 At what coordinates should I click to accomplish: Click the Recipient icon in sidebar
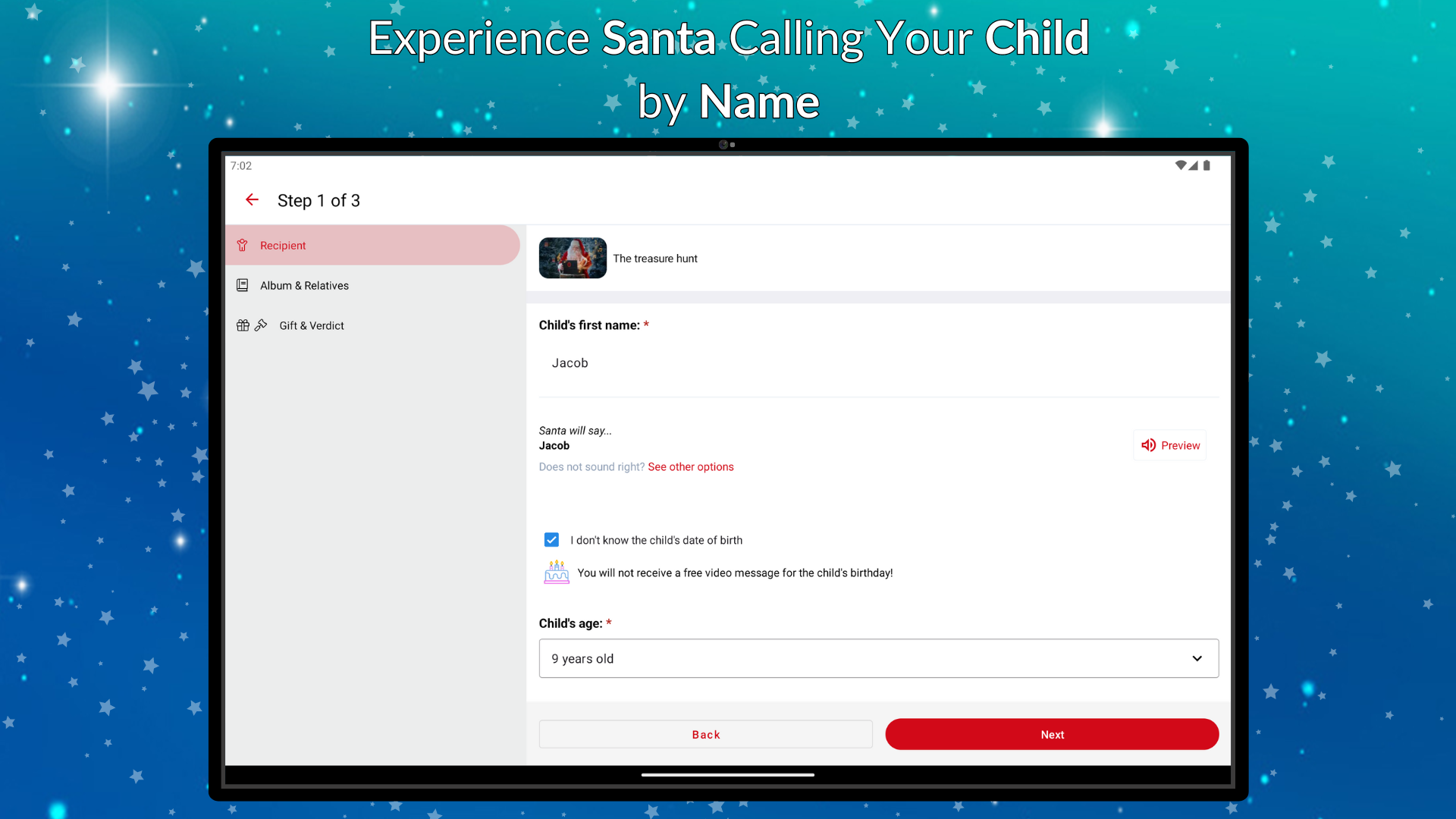click(x=243, y=246)
